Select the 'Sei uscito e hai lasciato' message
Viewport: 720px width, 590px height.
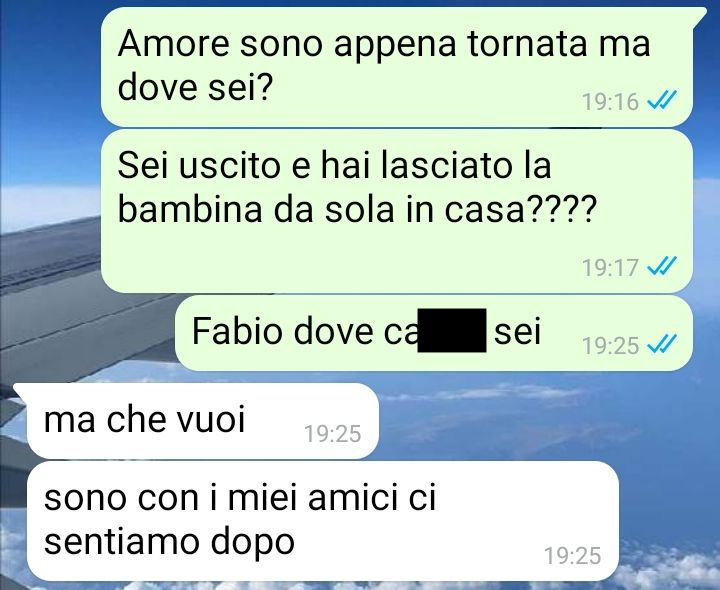click(x=397, y=211)
